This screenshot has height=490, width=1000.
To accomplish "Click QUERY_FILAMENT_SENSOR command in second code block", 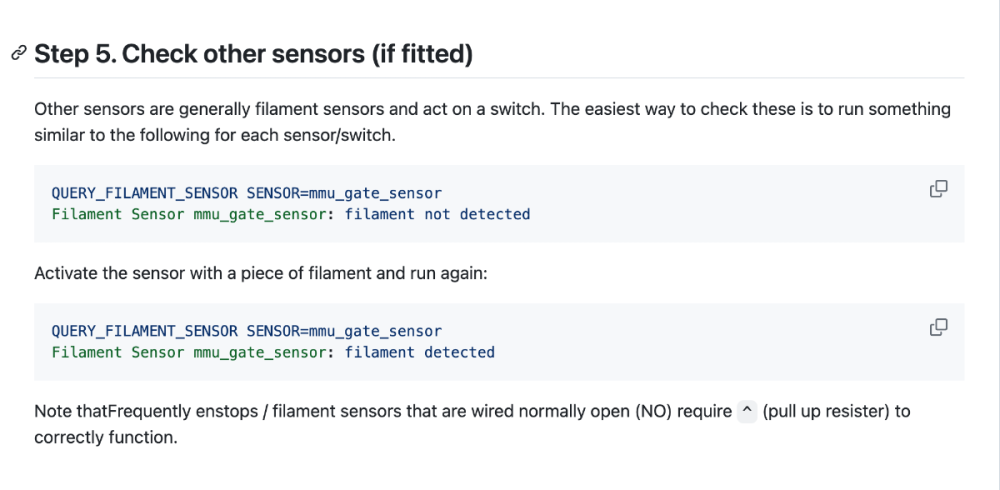I will pos(145,331).
